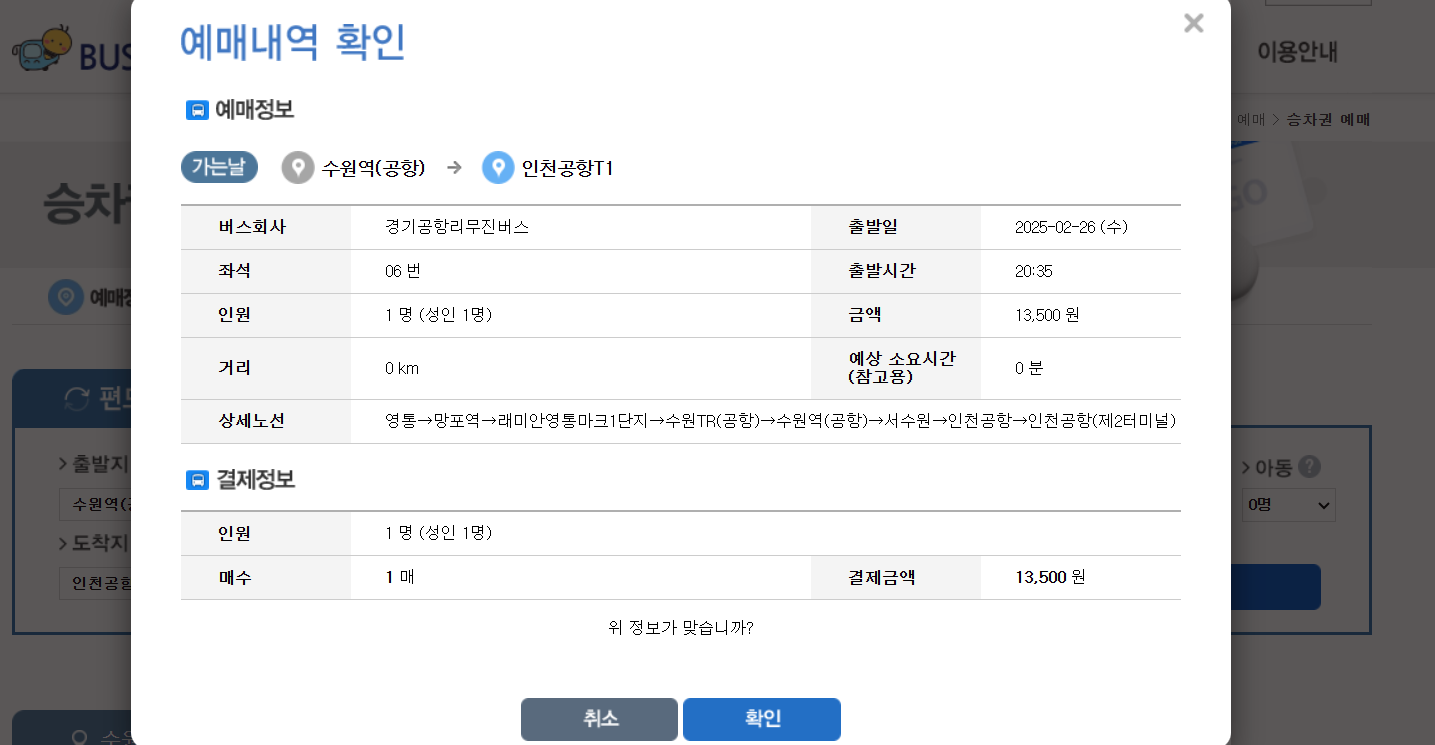Click the 예상 소요시간 0 분 value
The image size is (1435, 745).
(1029, 368)
